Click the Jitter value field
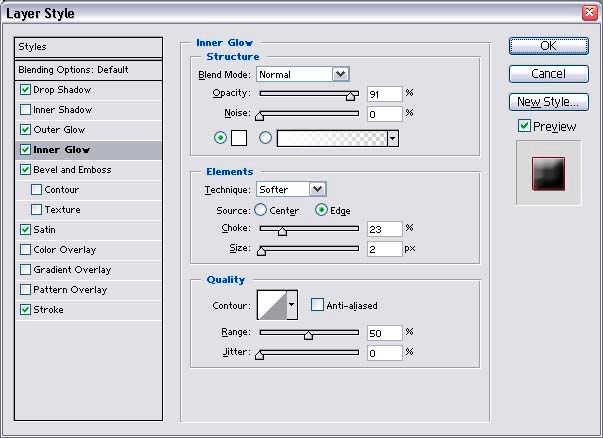The height and width of the screenshot is (438, 603). tap(385, 353)
